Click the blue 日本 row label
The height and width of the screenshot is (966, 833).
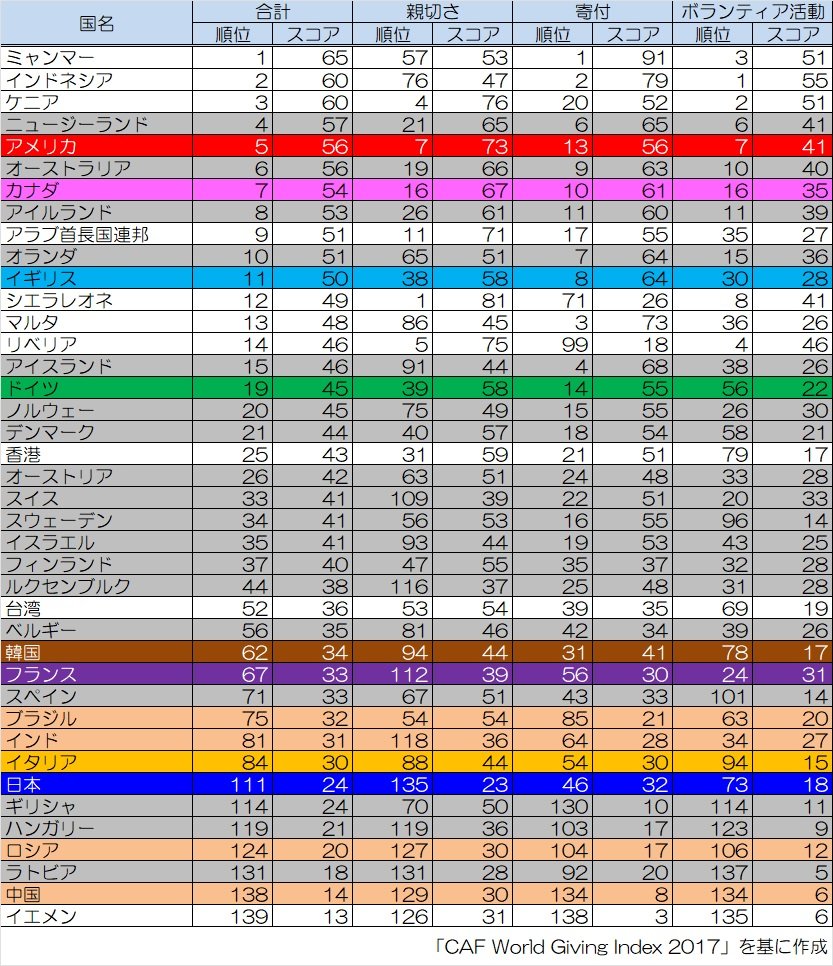tap(96, 785)
